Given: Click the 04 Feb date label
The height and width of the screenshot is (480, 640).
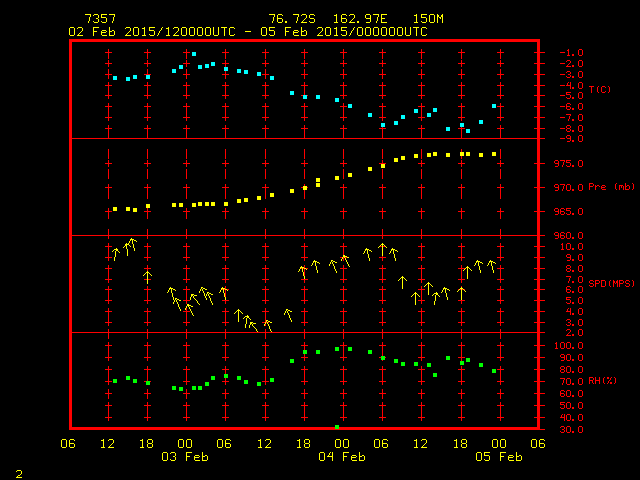Looking at the screenshot, I should point(342,456).
